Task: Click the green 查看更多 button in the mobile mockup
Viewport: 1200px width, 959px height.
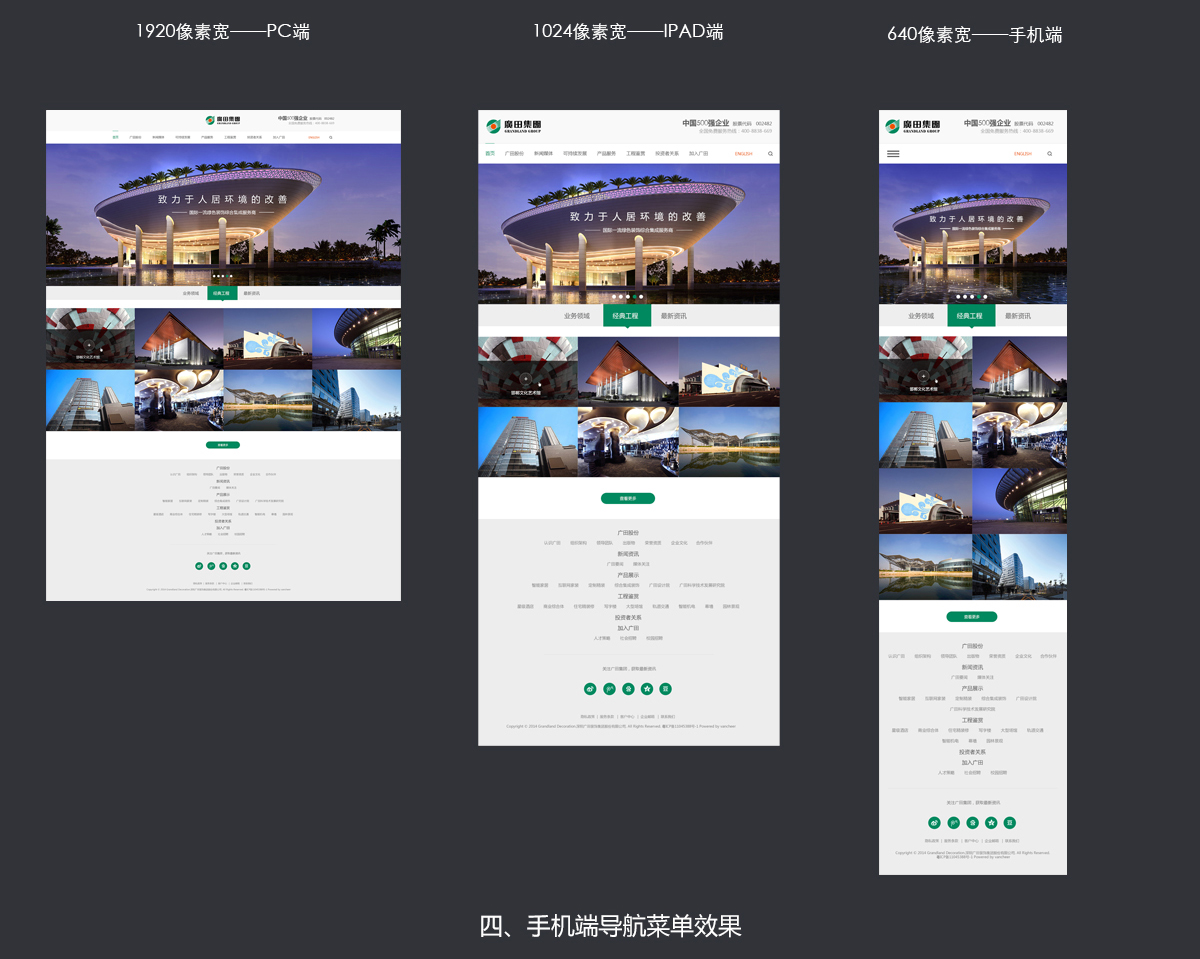Action: pyautogui.click(x=971, y=617)
